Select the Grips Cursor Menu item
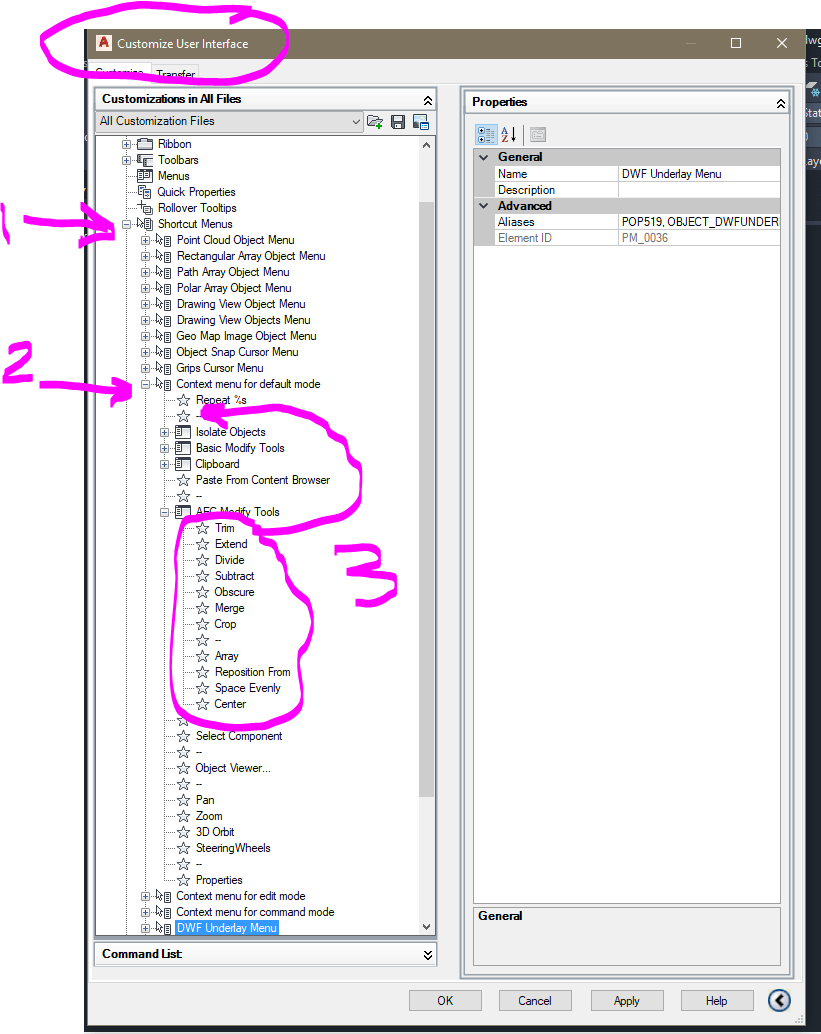Screen dimensions: 821x1034 (x=220, y=368)
